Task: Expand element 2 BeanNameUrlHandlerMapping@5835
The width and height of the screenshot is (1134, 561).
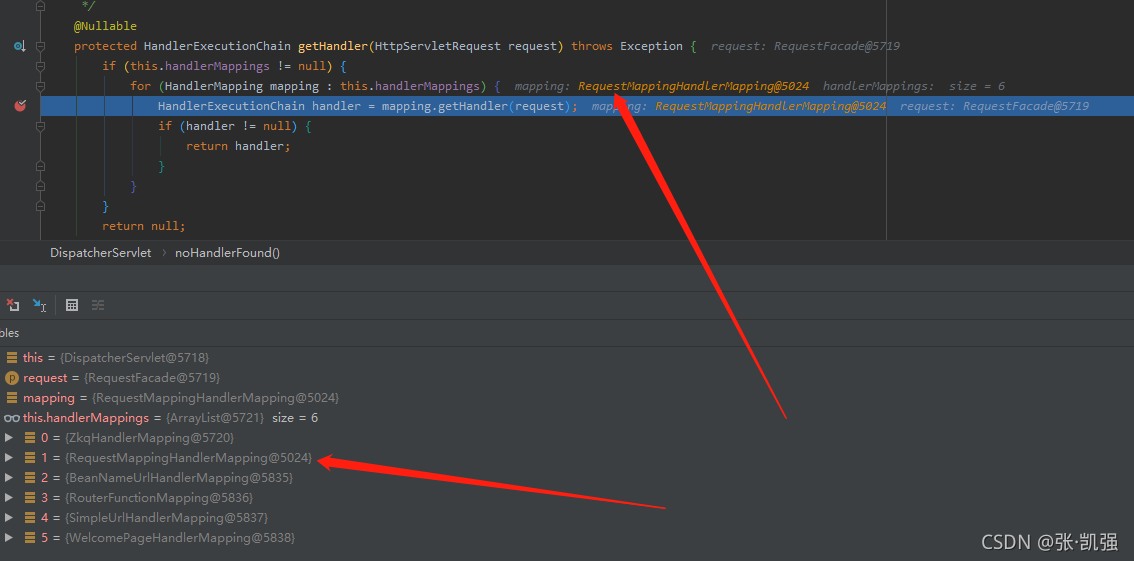Action: pos(9,478)
